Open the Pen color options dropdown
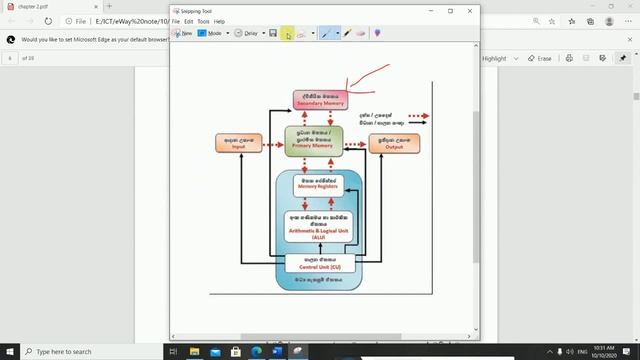 [x=338, y=33]
